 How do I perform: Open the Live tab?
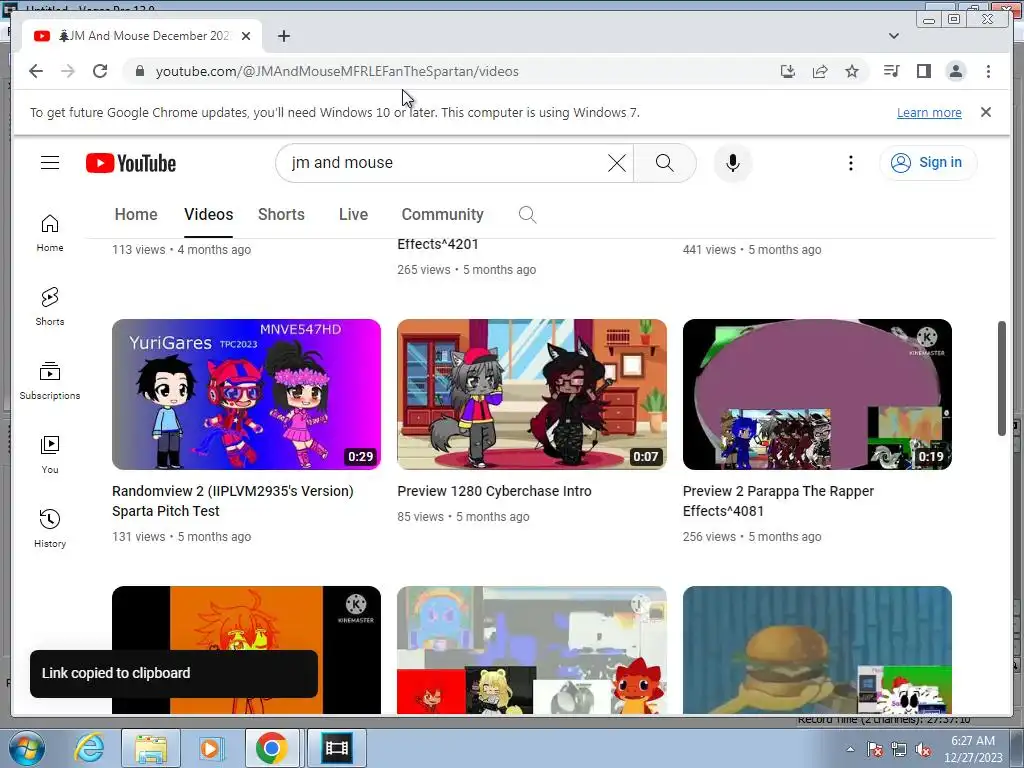coord(353,214)
